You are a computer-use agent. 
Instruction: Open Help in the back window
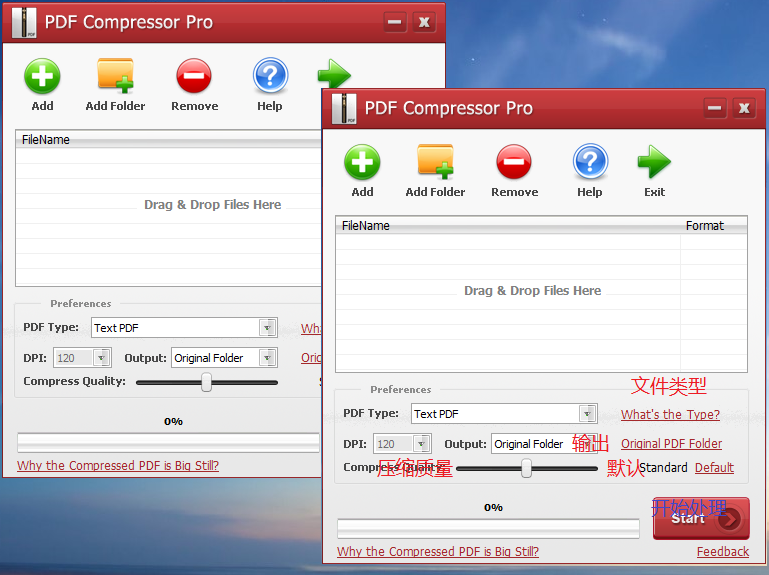(270, 76)
